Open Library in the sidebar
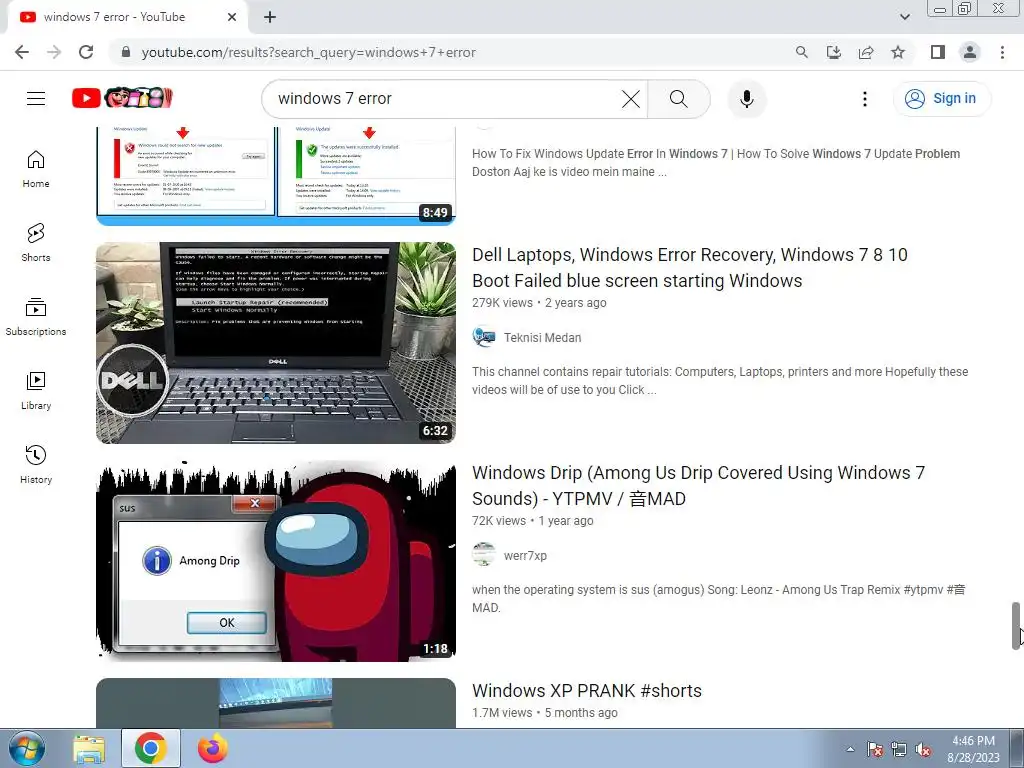Viewport: 1024px width, 768px height. (36, 391)
